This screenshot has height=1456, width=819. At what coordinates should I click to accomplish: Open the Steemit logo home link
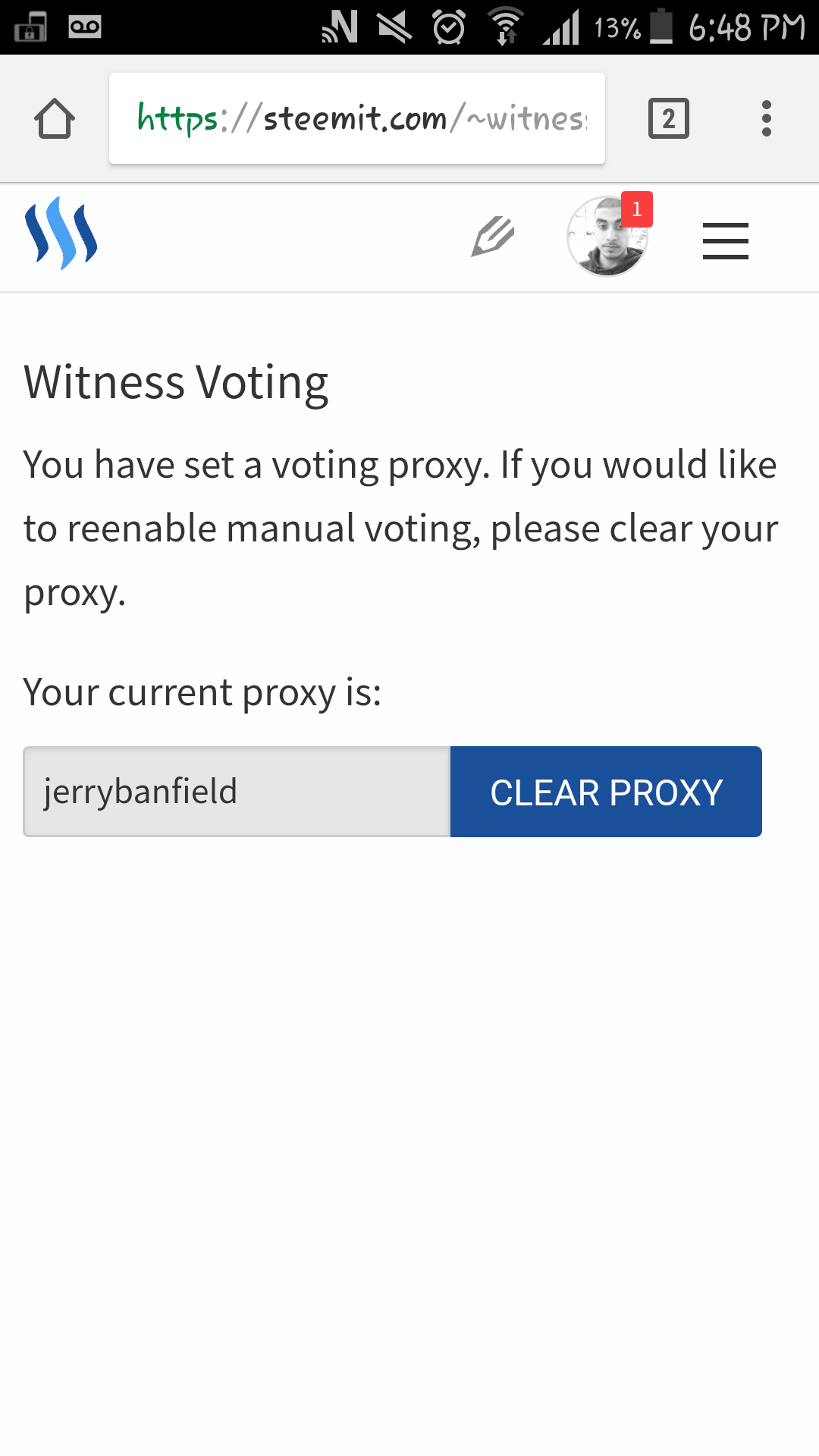click(61, 233)
